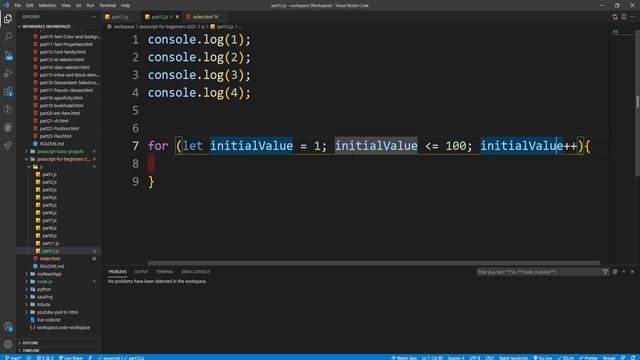Open the Source Control view

click(8, 55)
